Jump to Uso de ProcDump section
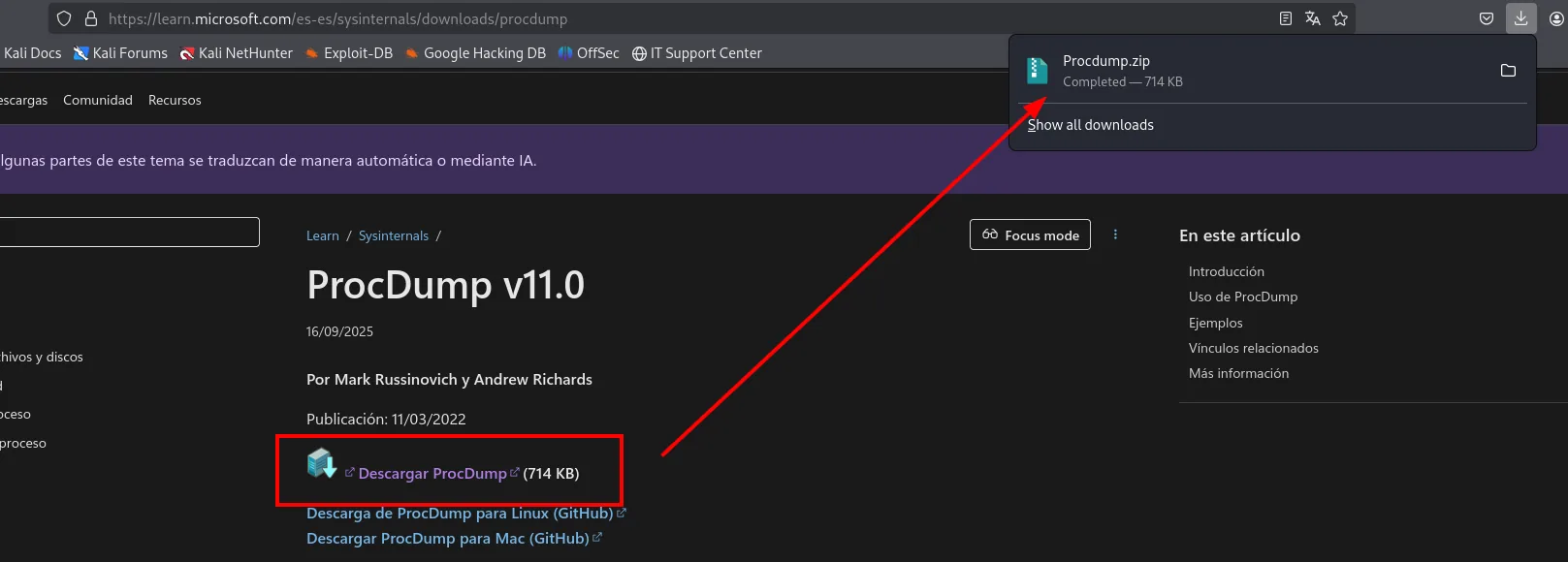Viewport: 1568px width, 562px height. [x=1243, y=297]
